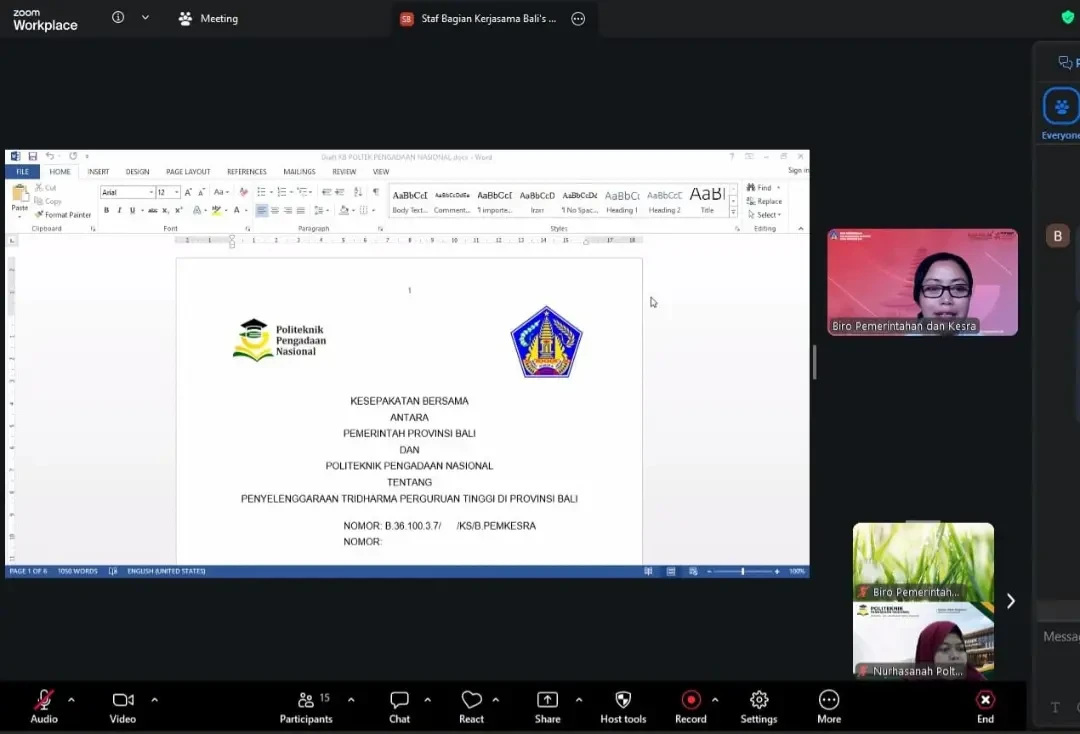Image resolution: width=1080 pixels, height=734 pixels.
Task: Click the Zoom Share screen button
Action: 548,706
